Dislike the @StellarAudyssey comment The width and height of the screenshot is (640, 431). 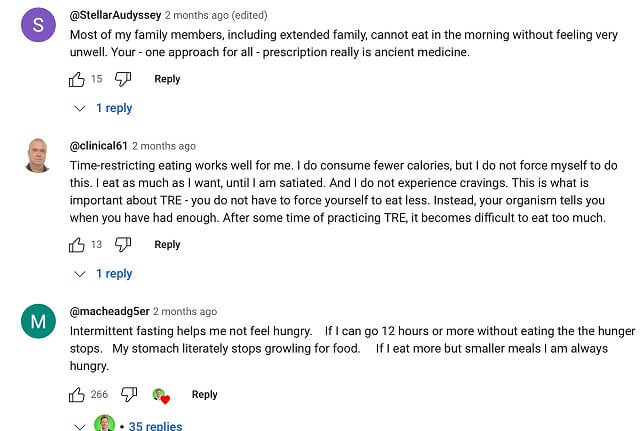click(x=123, y=79)
